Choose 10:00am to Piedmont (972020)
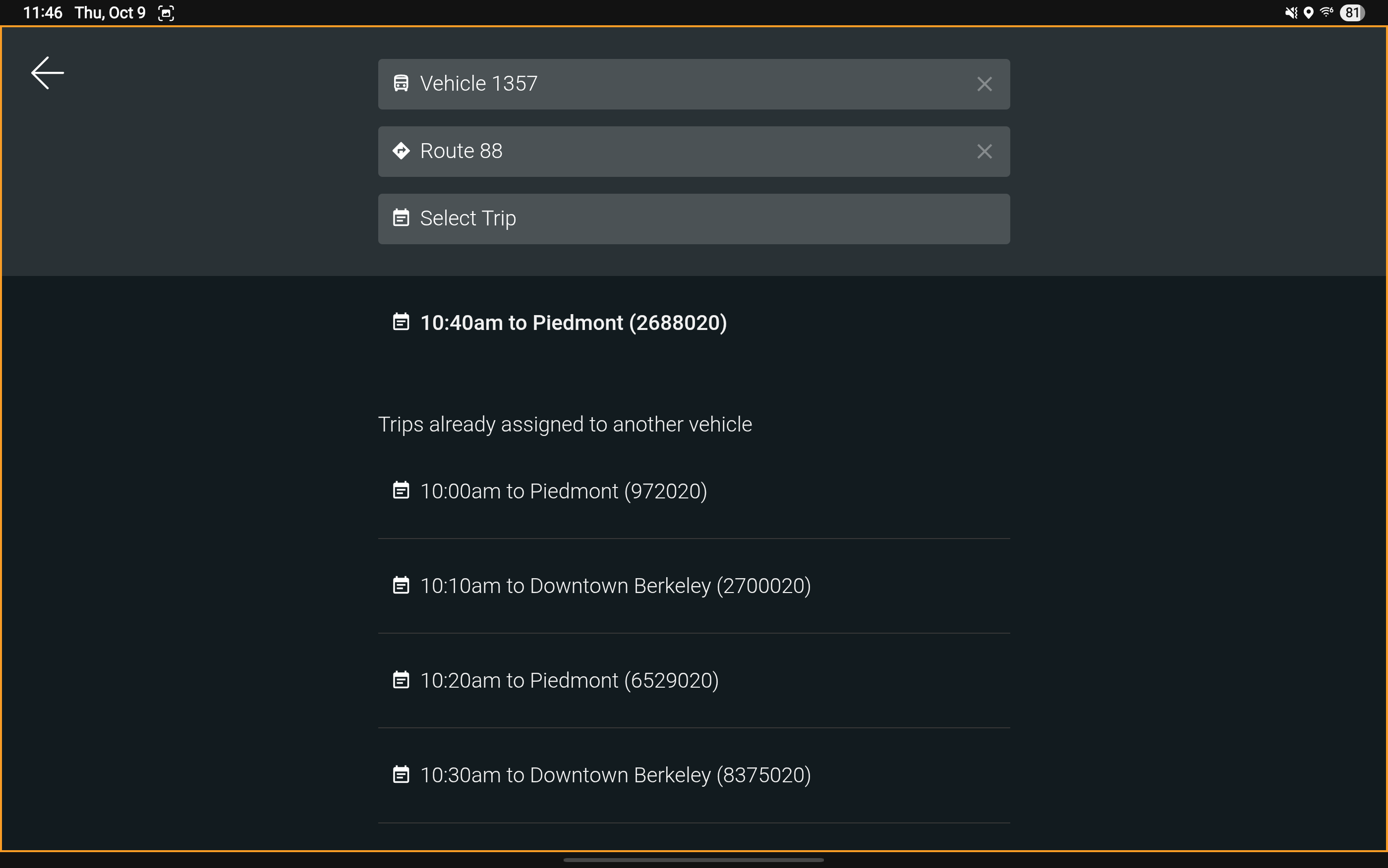Image resolution: width=1388 pixels, height=868 pixels. [x=563, y=491]
